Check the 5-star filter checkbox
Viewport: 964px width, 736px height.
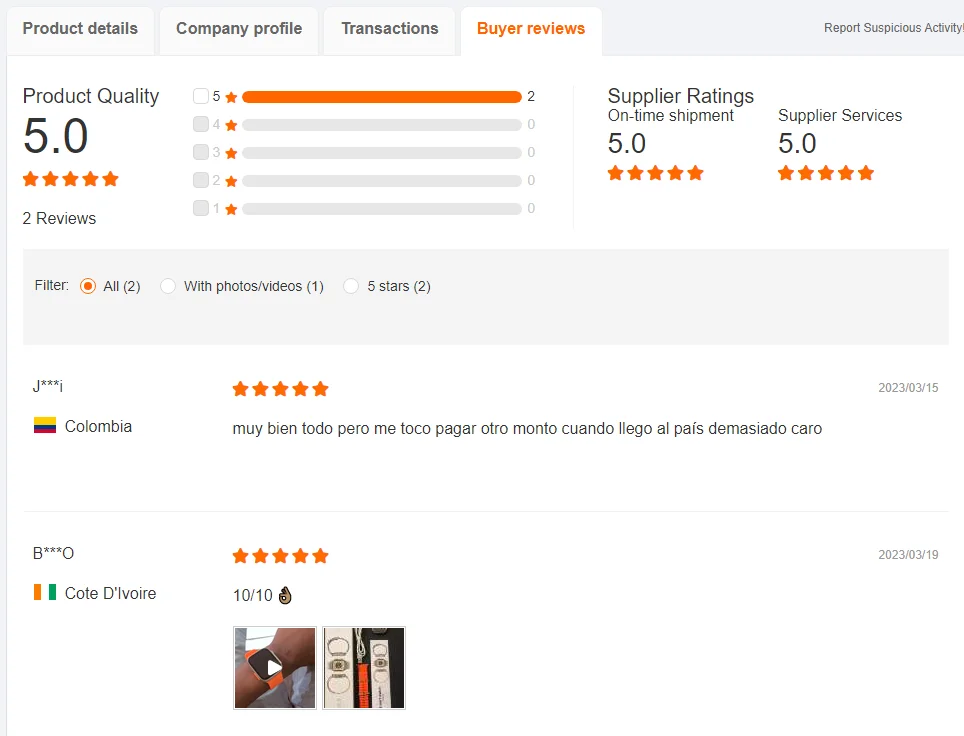pos(200,96)
